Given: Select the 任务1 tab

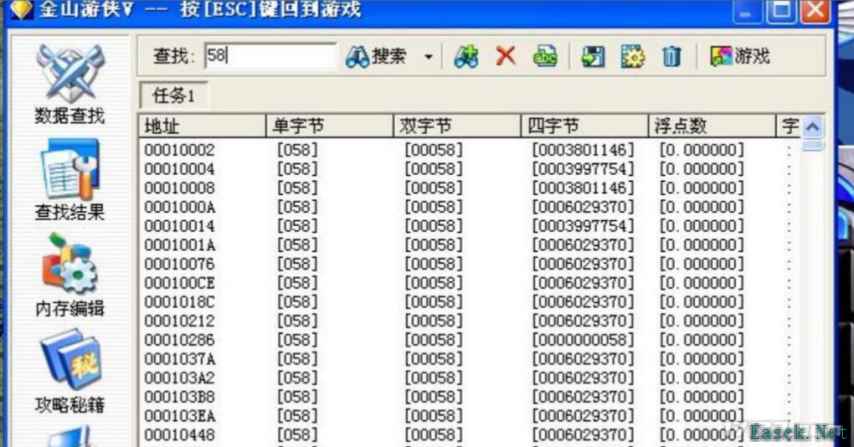Looking at the screenshot, I should (174, 95).
